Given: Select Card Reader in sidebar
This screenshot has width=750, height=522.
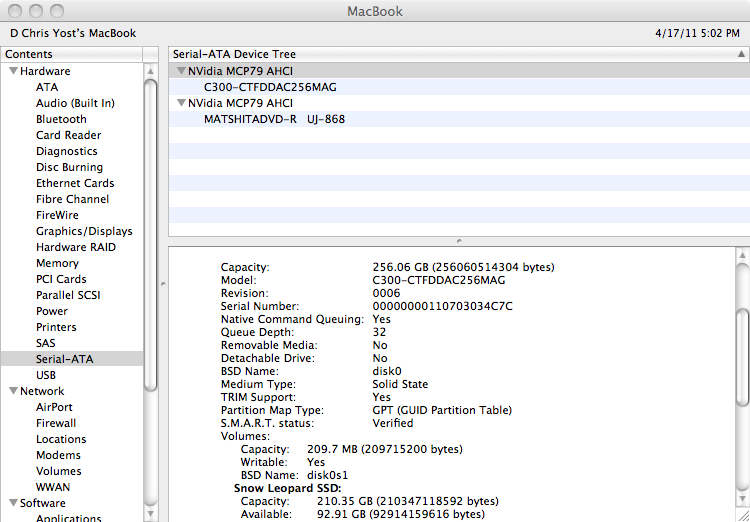Looking at the screenshot, I should pos(68,135).
